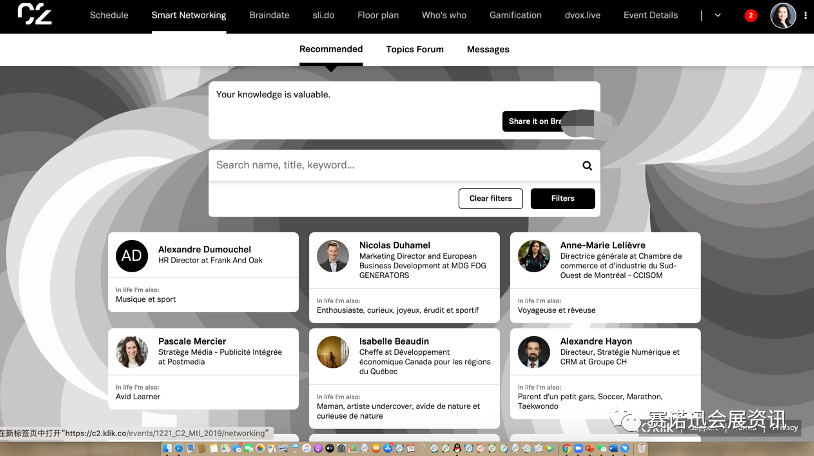
Task: Go to the Gamification page
Action: [515, 15]
